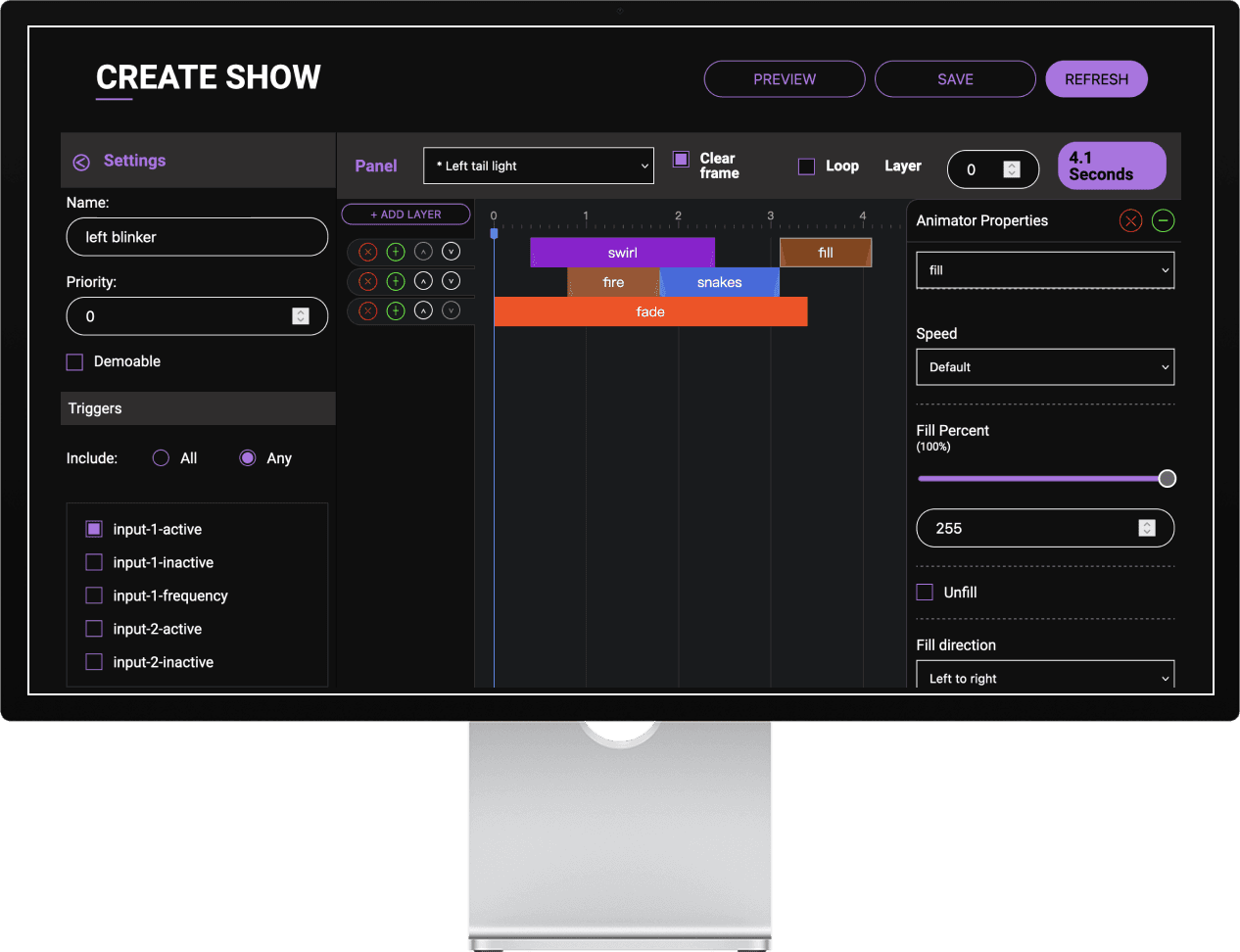
Task: Change the Fill direction dropdown
Action: tap(1044, 677)
